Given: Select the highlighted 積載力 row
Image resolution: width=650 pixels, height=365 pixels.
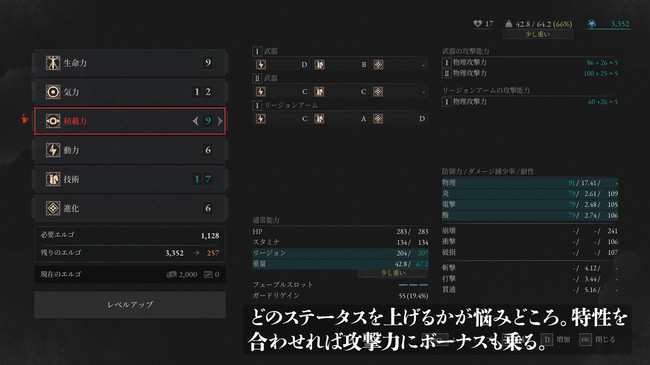Looking at the screenshot, I should coord(130,121).
